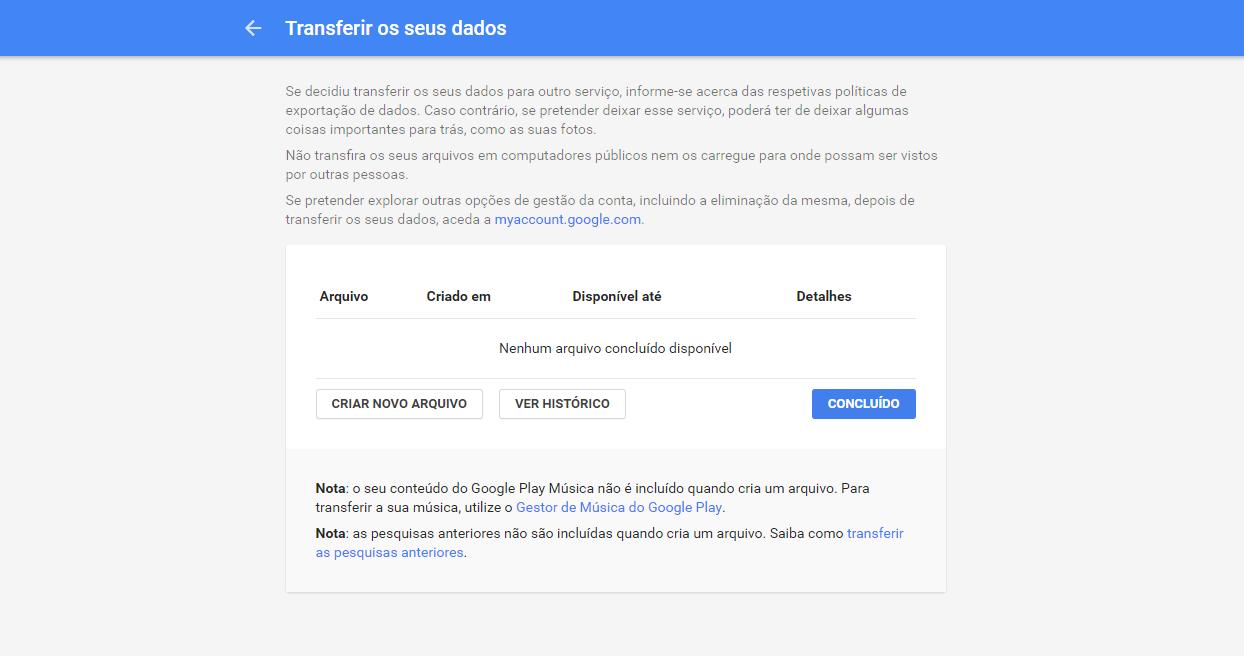Click the 'Nenhum arquivo concluído disponível' message
1244x656 pixels.
tap(615, 348)
